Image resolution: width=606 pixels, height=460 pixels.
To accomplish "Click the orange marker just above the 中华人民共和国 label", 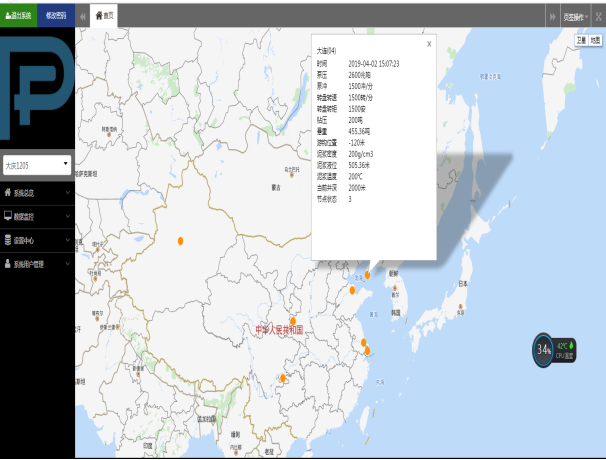I will 293,321.
